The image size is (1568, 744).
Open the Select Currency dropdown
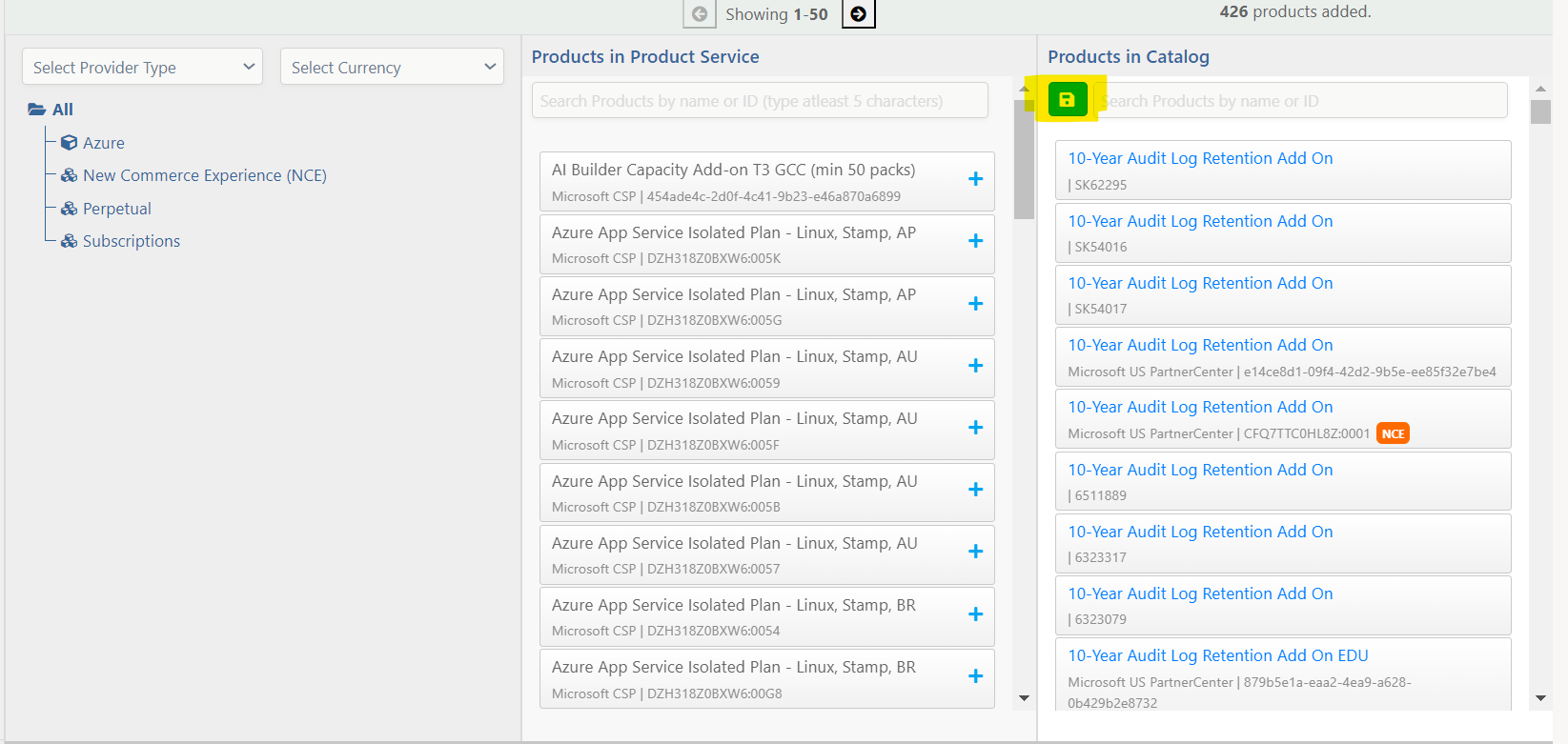coord(392,67)
